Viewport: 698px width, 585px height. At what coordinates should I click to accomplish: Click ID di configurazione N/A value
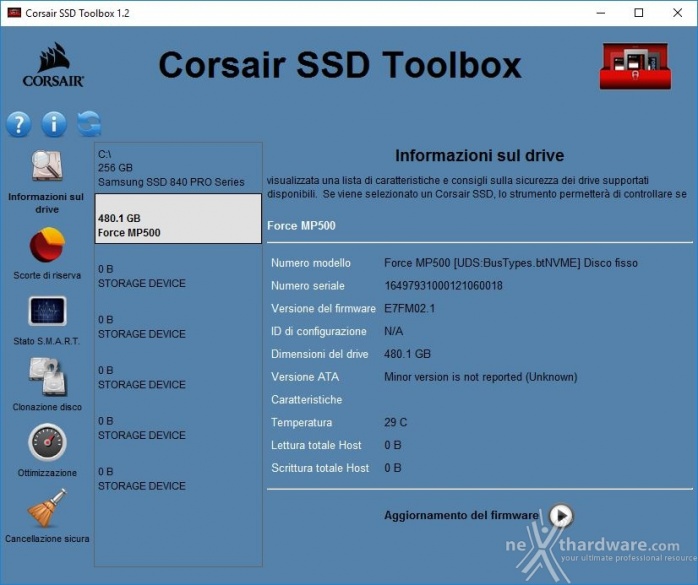[x=394, y=331]
